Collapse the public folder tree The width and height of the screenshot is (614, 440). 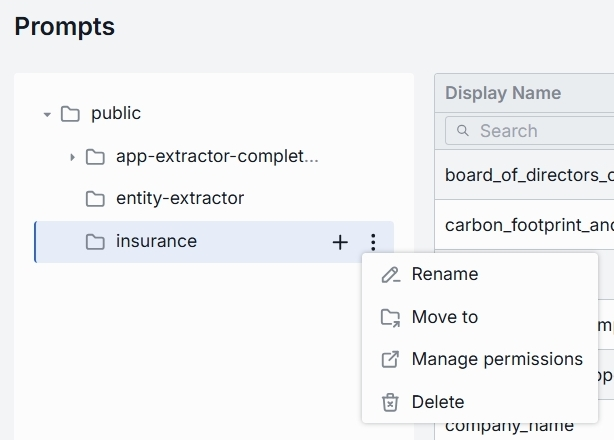point(47,115)
